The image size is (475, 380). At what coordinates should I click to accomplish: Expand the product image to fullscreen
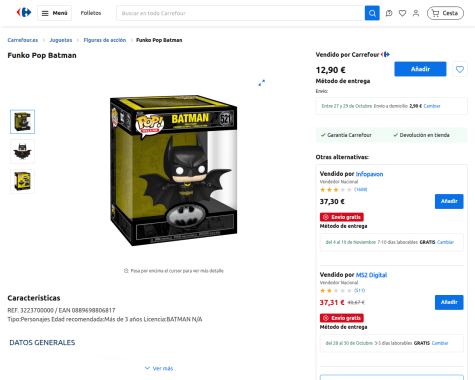[262, 83]
